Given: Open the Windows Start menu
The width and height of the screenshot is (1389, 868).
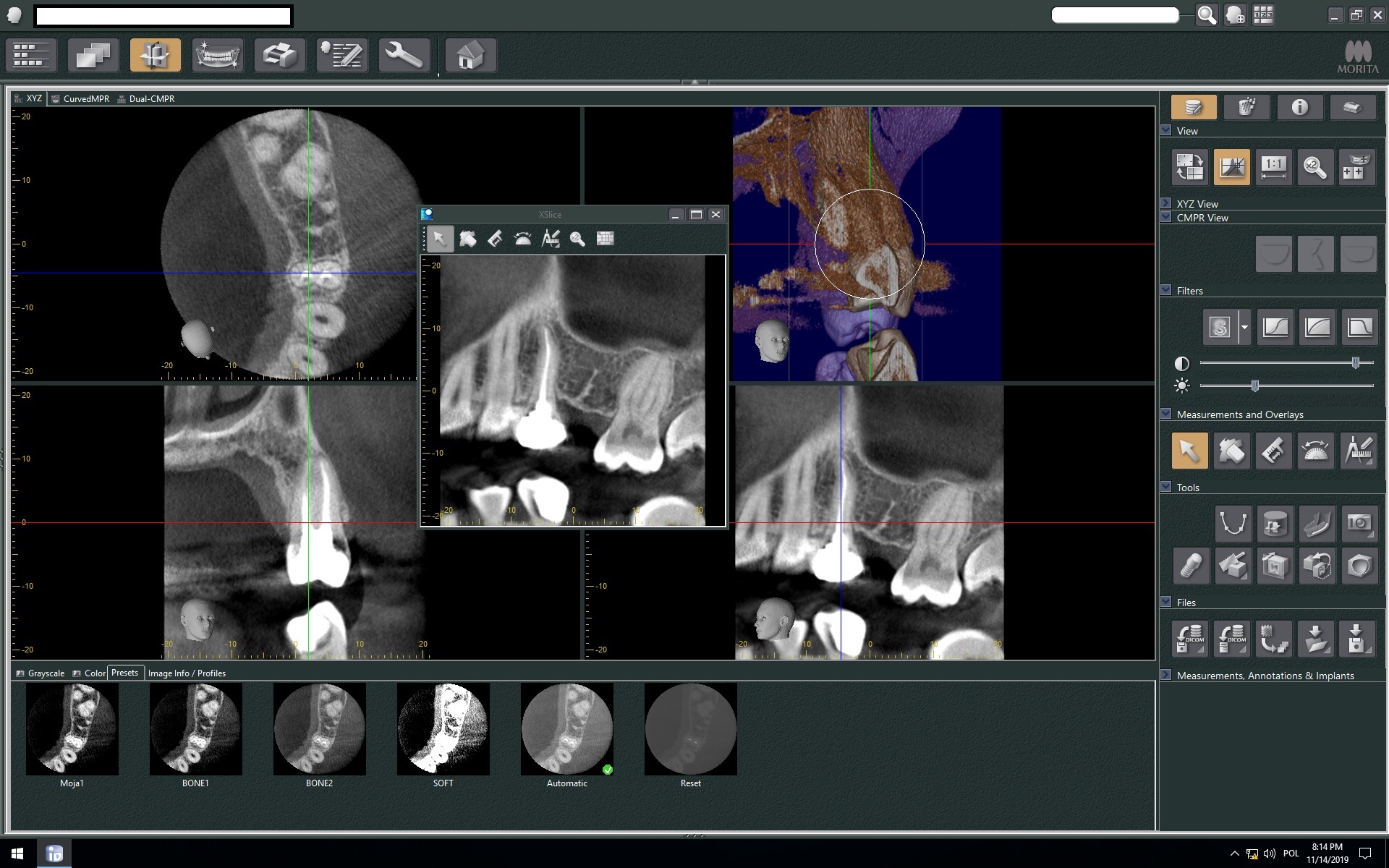Looking at the screenshot, I should click(x=17, y=854).
